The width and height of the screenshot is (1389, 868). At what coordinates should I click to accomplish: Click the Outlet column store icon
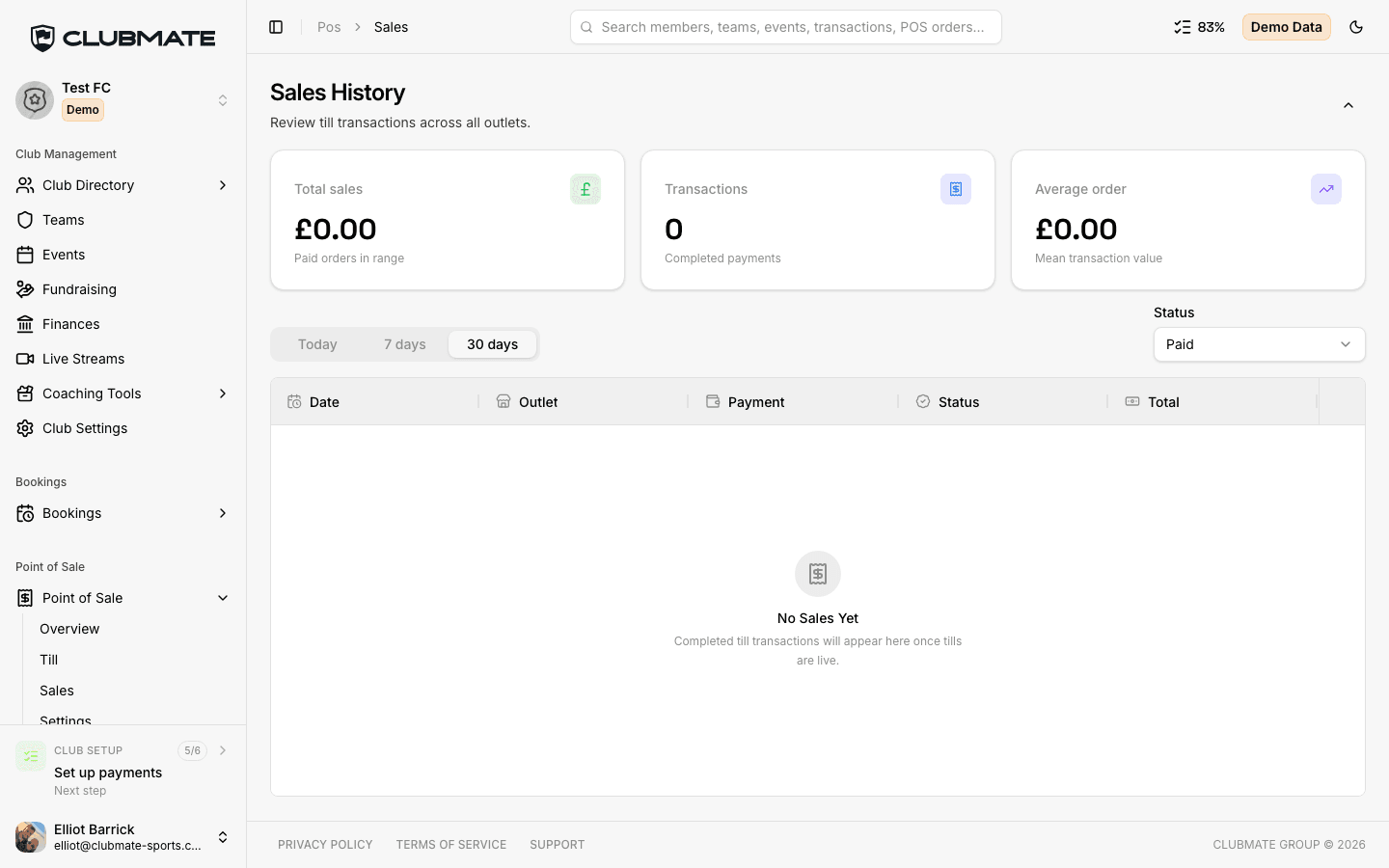[504, 401]
